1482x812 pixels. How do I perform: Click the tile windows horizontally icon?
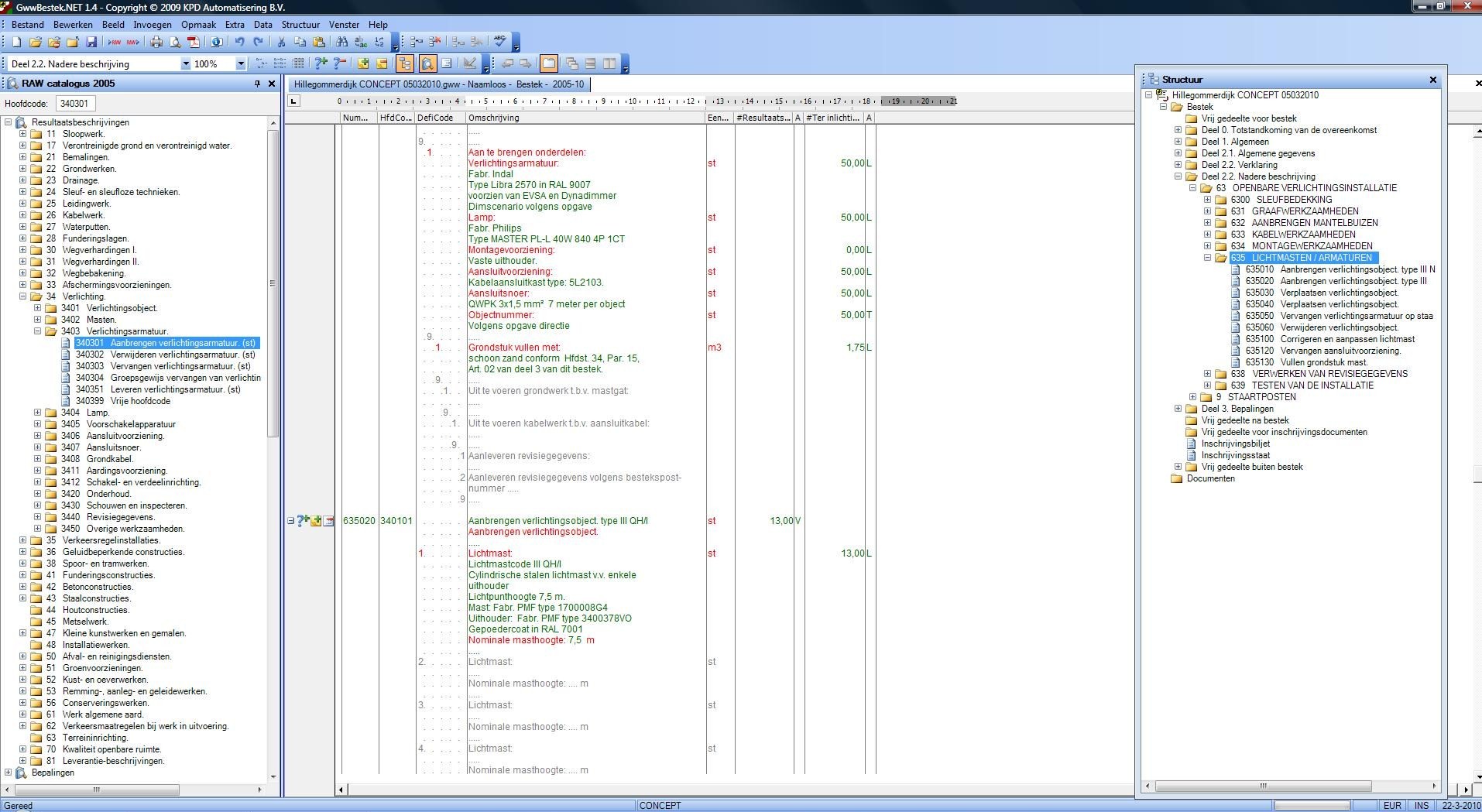[x=591, y=63]
